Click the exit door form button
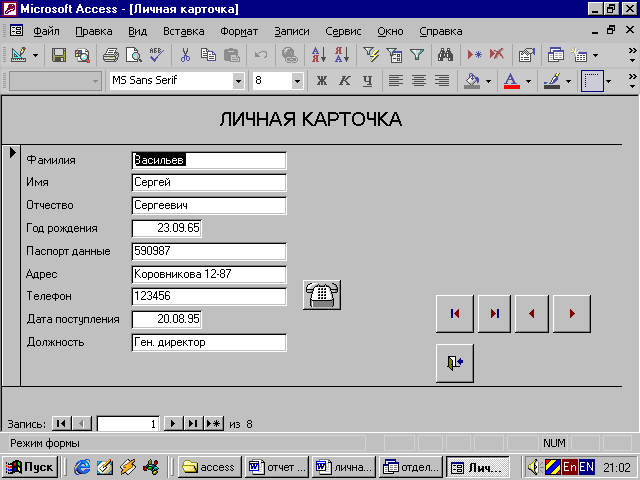Screen dimensions: 640x480 point(455,363)
